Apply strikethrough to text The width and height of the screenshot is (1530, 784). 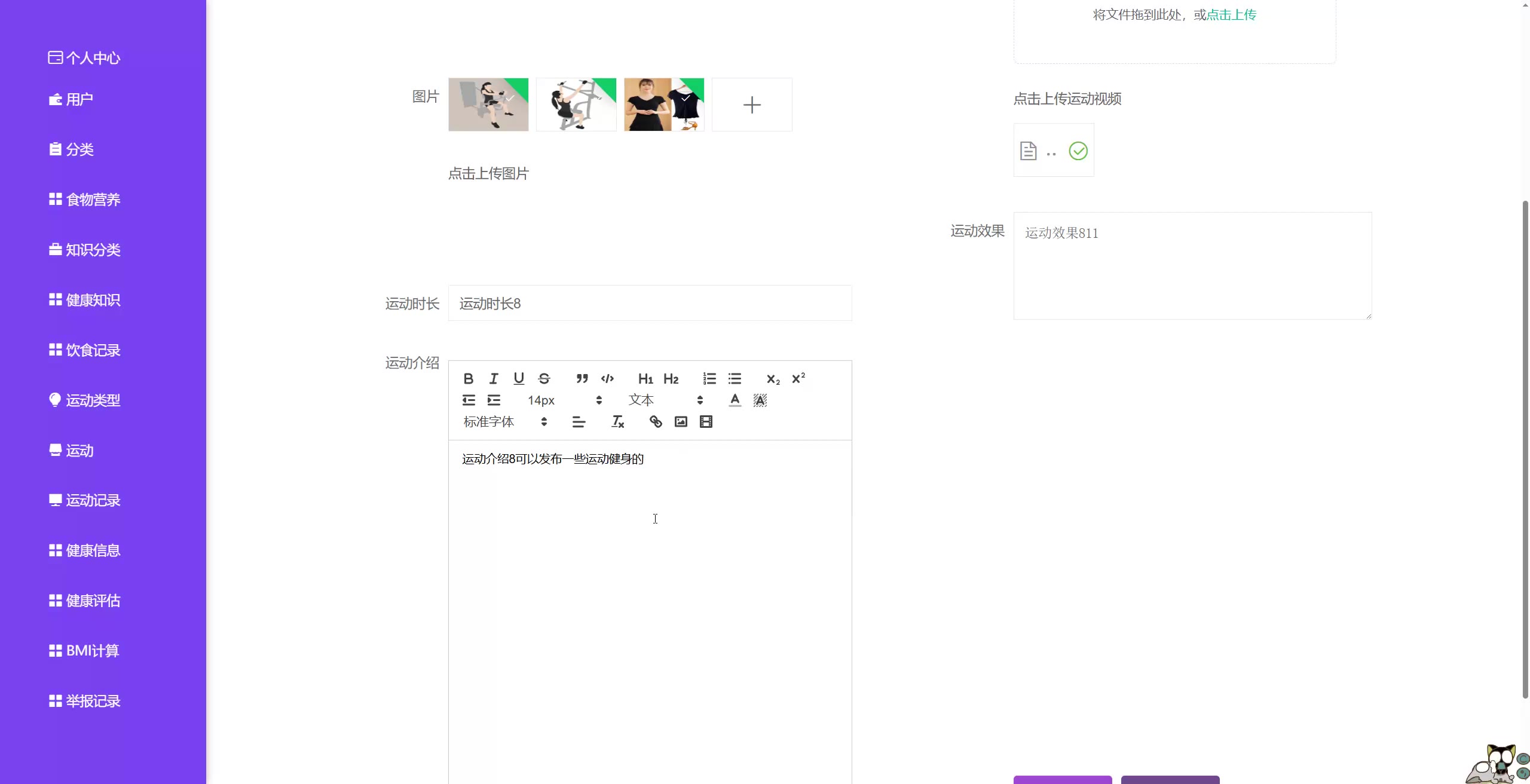pos(544,379)
